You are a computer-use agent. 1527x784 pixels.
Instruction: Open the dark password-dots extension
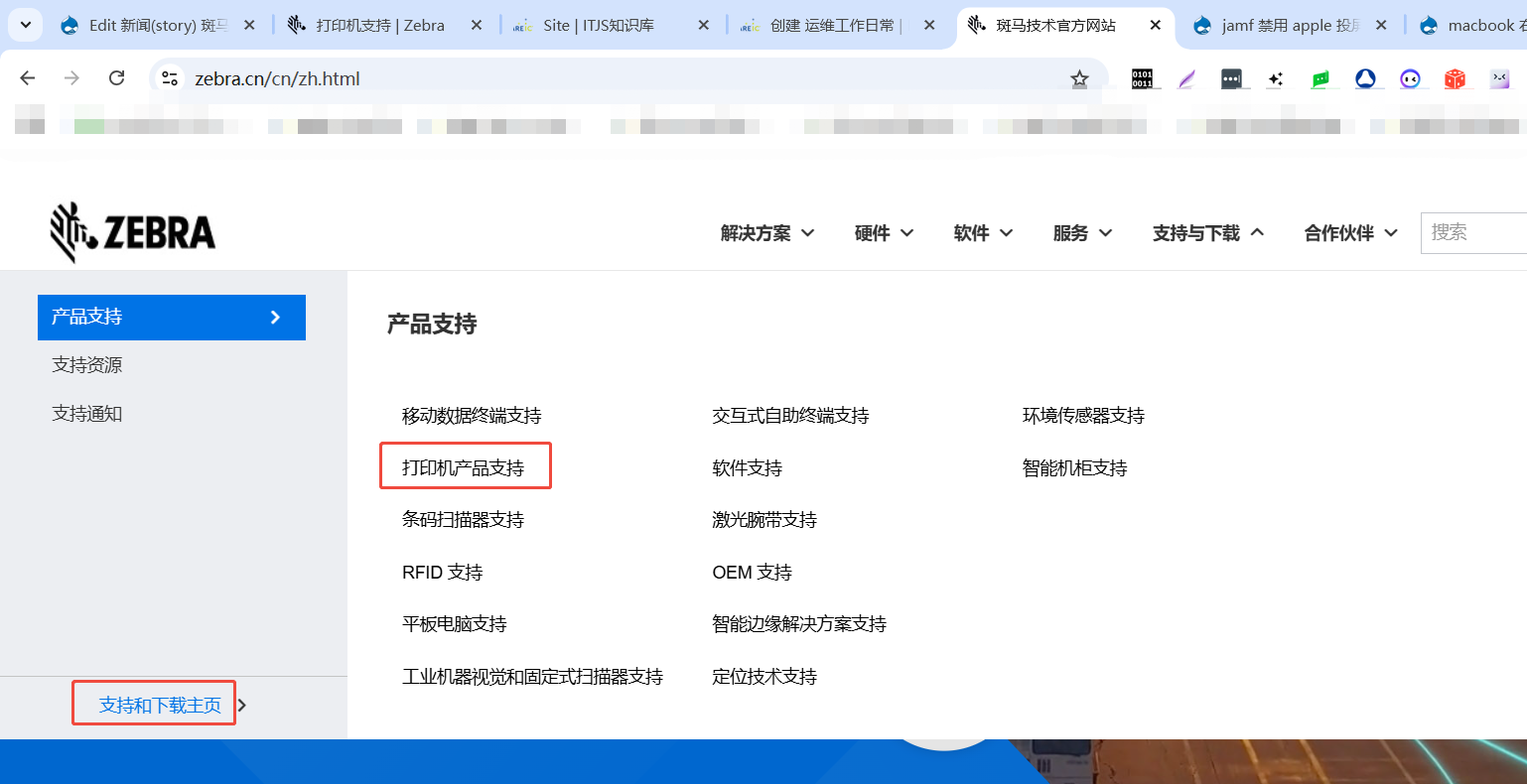pyautogui.click(x=1231, y=78)
